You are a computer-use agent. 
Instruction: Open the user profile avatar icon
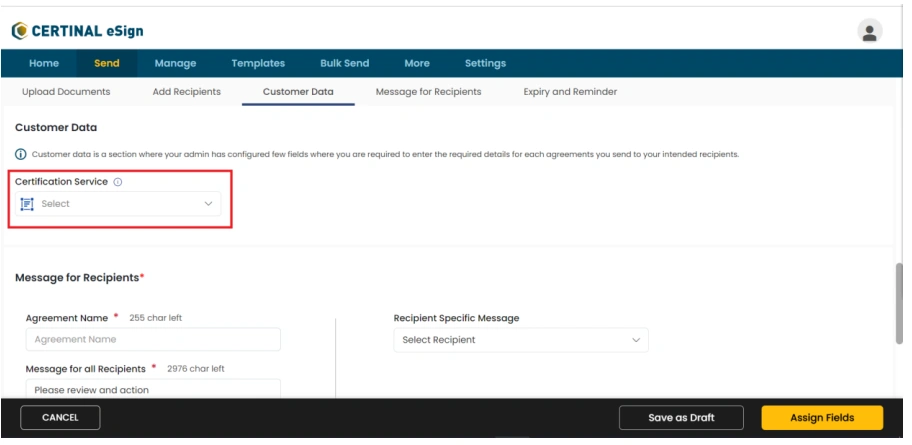(x=870, y=31)
